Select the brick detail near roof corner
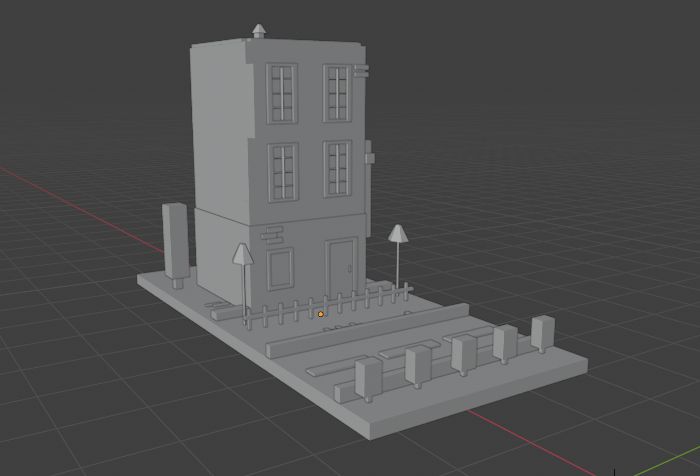 pos(360,71)
